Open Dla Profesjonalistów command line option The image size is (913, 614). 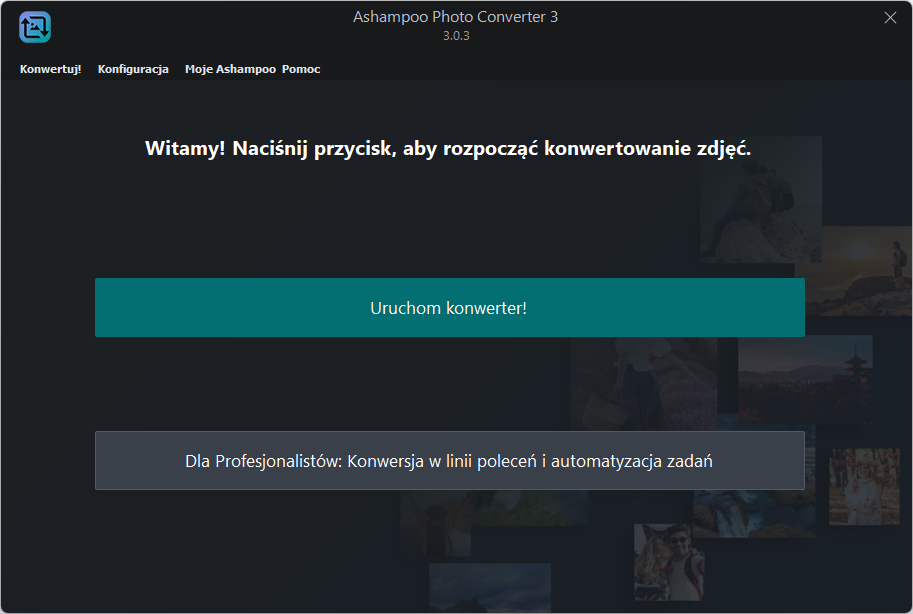coord(450,460)
